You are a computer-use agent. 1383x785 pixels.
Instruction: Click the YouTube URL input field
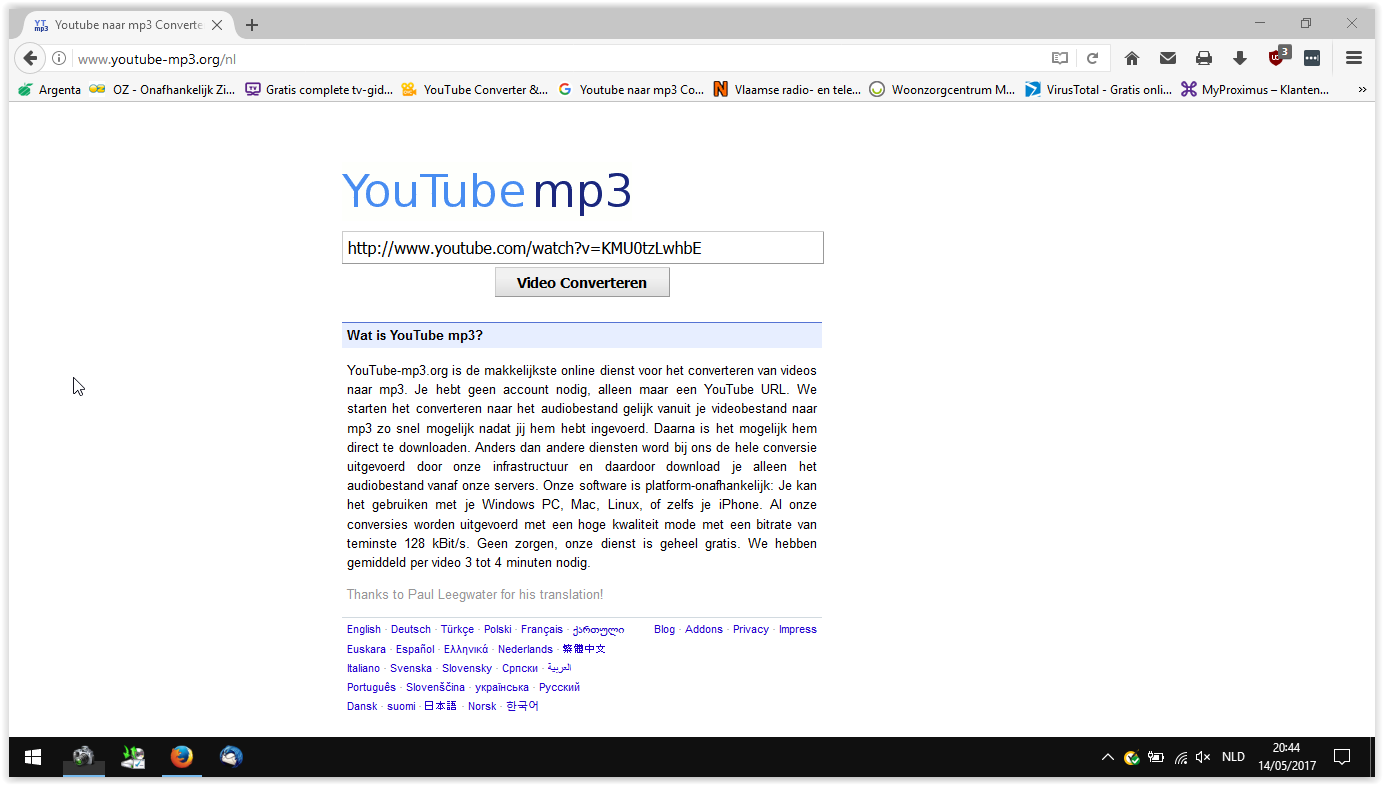click(x=583, y=248)
